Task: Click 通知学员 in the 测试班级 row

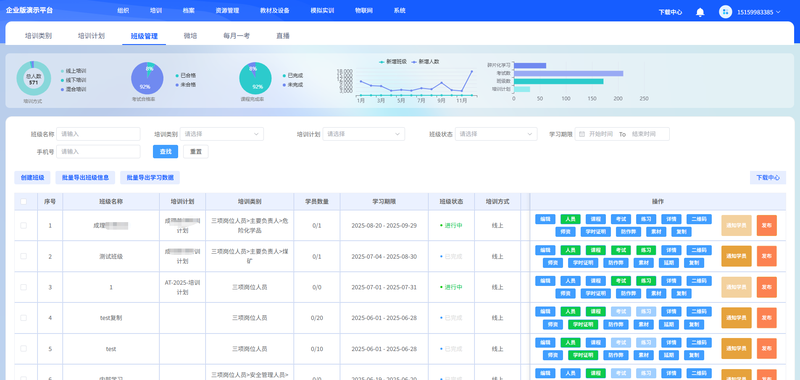Action: [736, 256]
